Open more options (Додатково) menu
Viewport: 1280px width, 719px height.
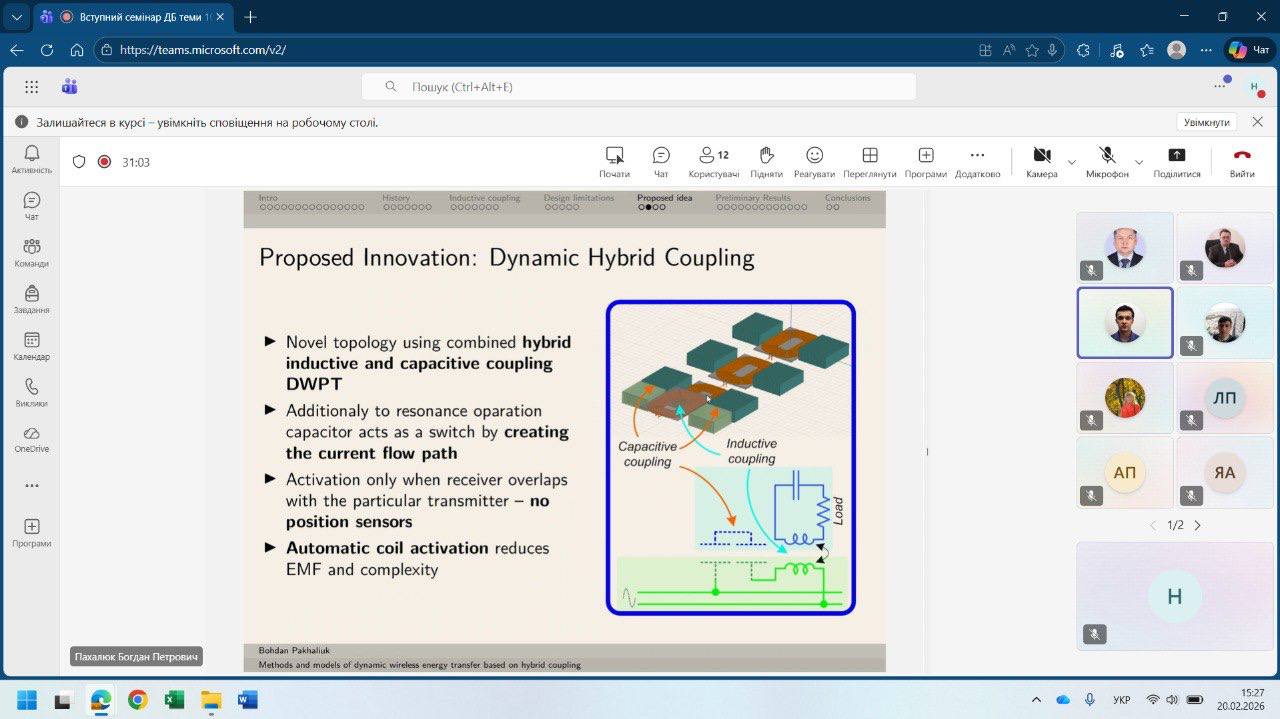[977, 161]
